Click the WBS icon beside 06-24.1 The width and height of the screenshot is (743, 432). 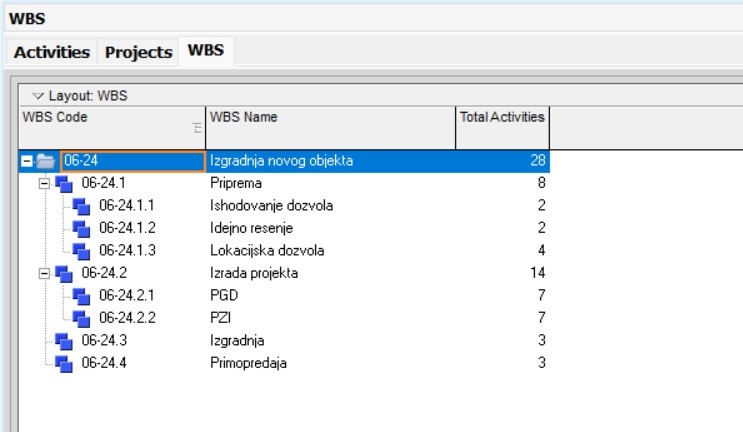[x=64, y=184]
